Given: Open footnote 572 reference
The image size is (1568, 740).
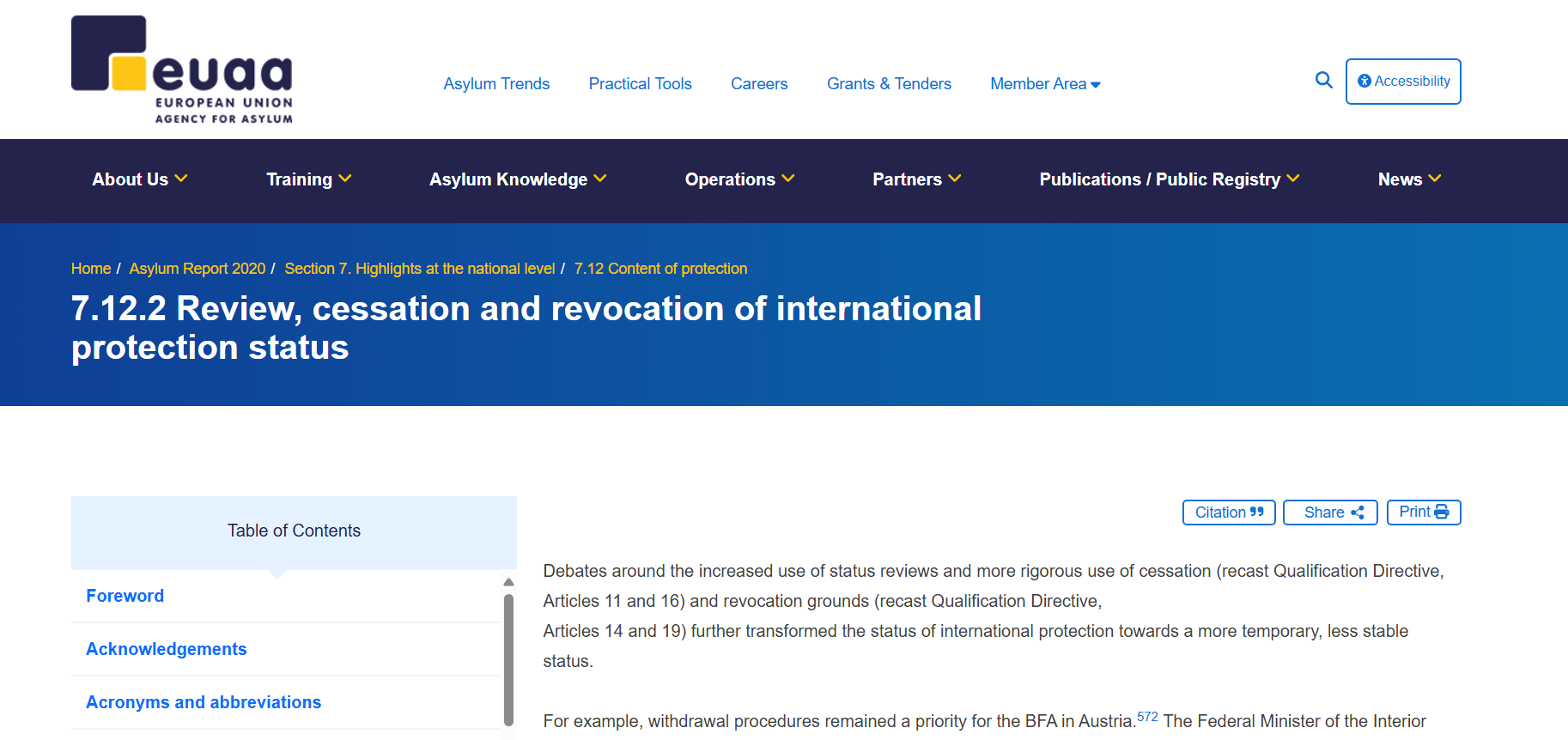Looking at the screenshot, I should click(1146, 717).
